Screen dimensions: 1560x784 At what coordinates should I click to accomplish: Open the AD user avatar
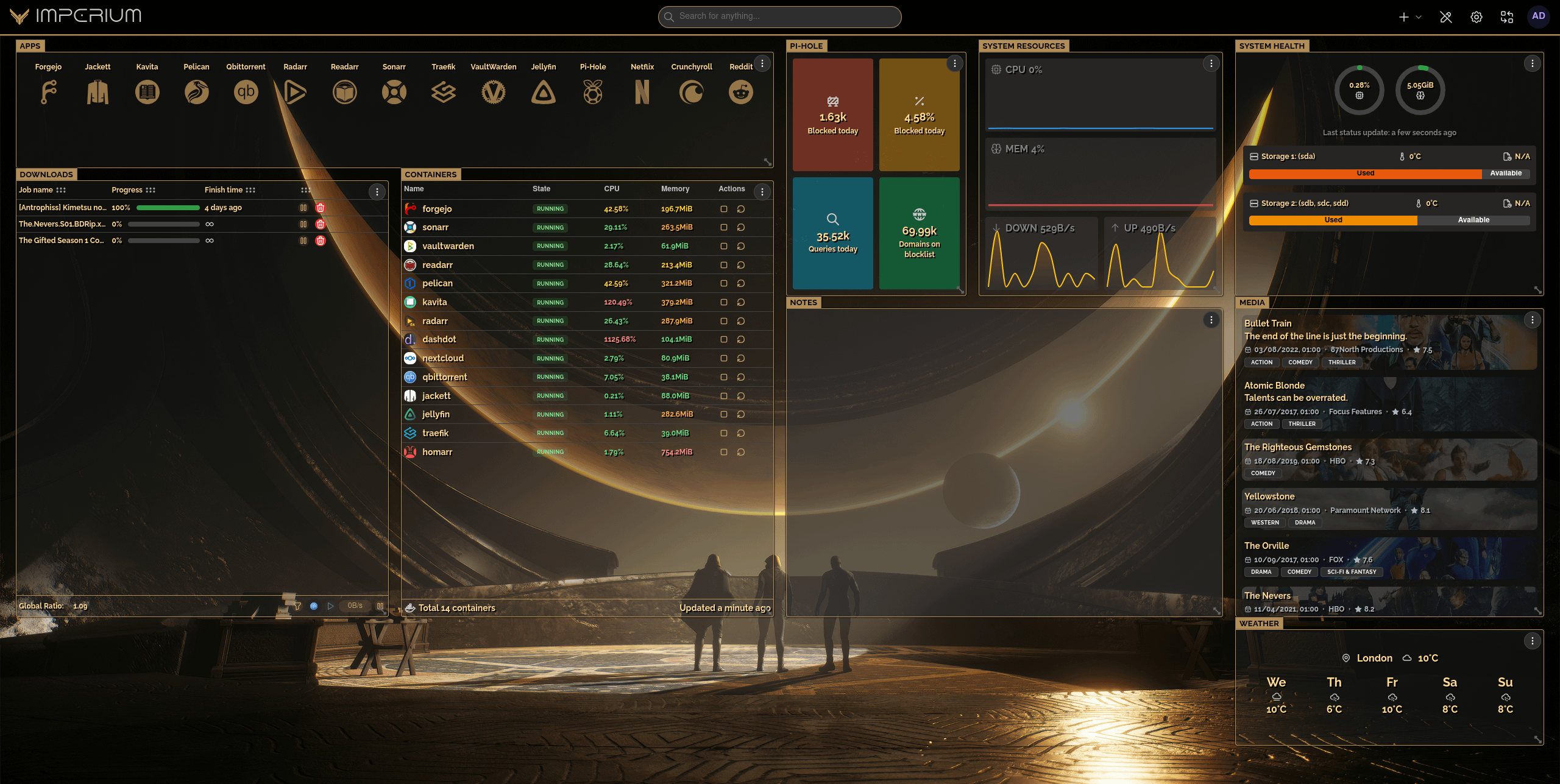1539,16
